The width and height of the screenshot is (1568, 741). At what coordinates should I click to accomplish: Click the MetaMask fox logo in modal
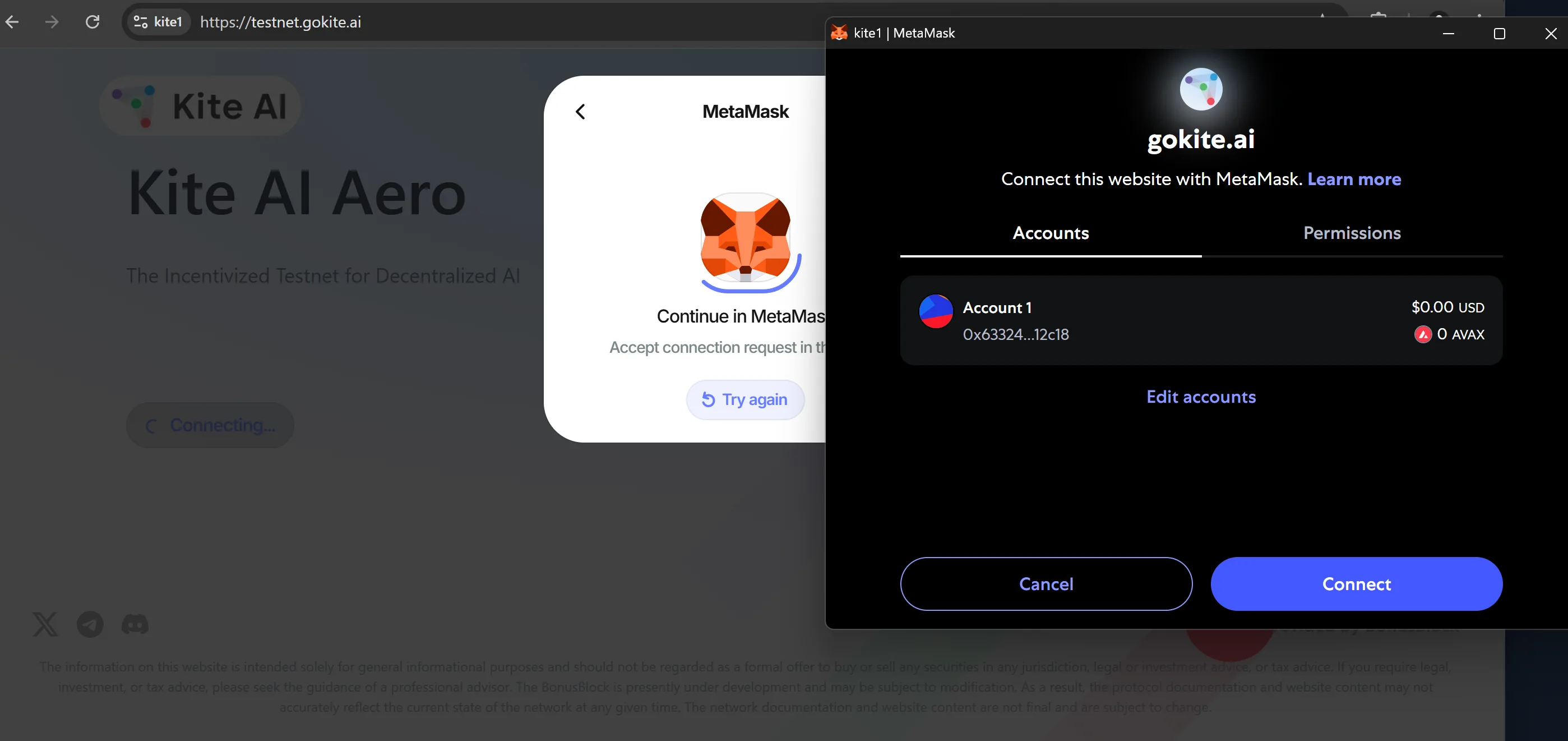(745, 237)
